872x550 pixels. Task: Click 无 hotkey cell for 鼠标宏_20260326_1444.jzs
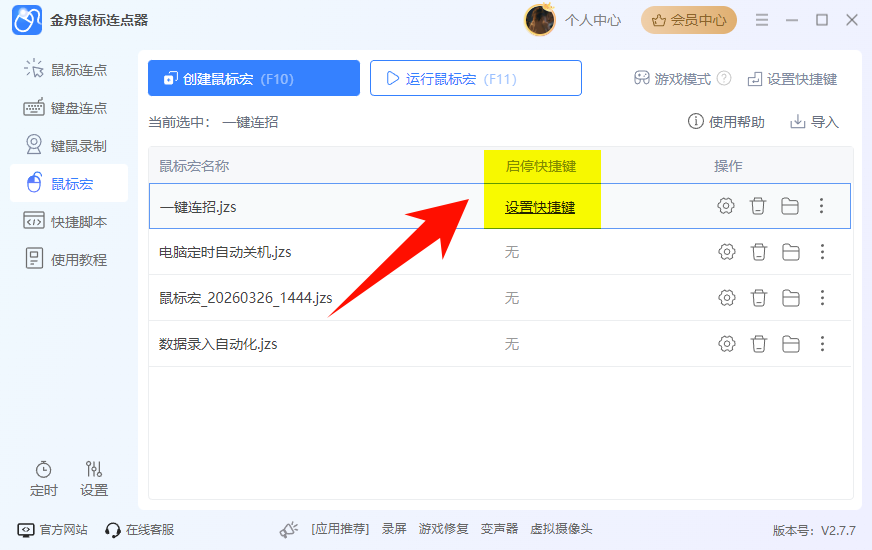click(512, 299)
